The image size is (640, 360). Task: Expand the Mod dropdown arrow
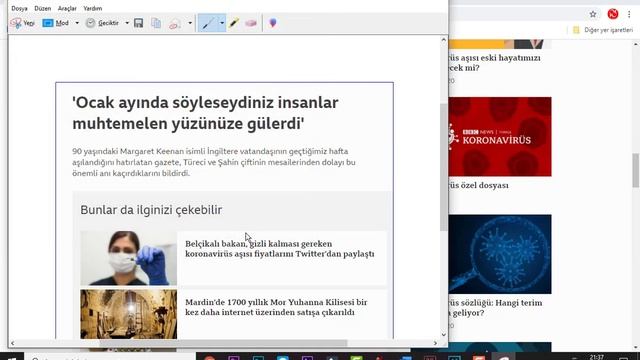click(77, 23)
